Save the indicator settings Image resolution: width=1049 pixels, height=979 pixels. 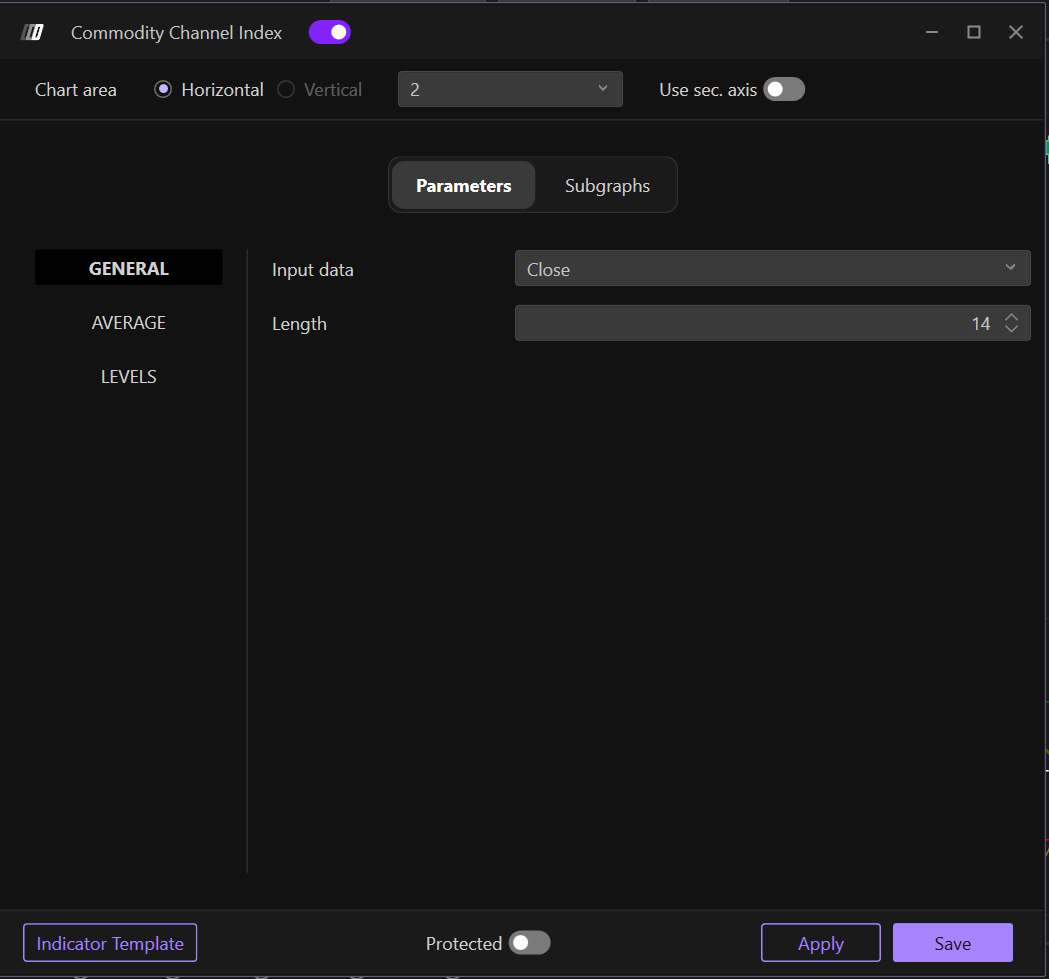pyautogui.click(x=952, y=943)
